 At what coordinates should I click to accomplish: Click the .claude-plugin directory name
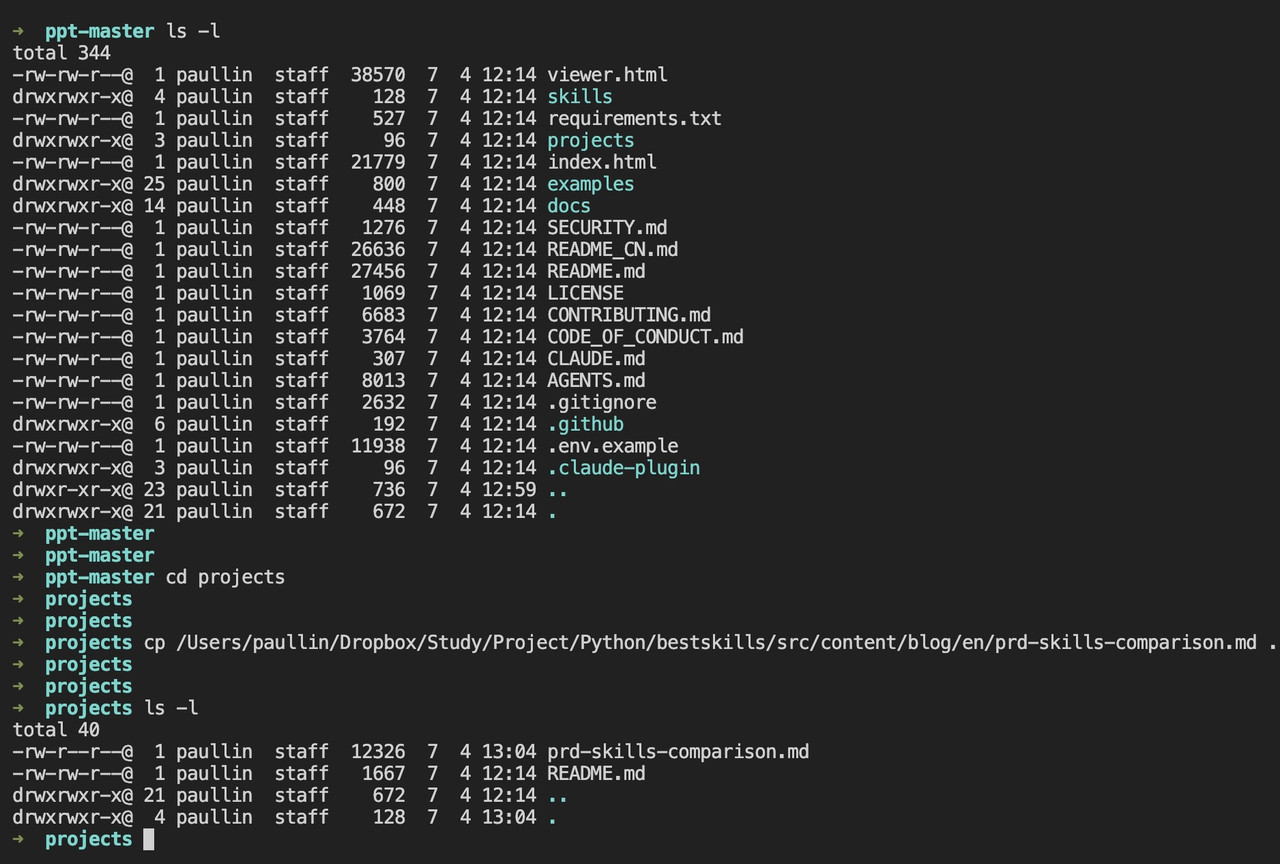pos(623,468)
